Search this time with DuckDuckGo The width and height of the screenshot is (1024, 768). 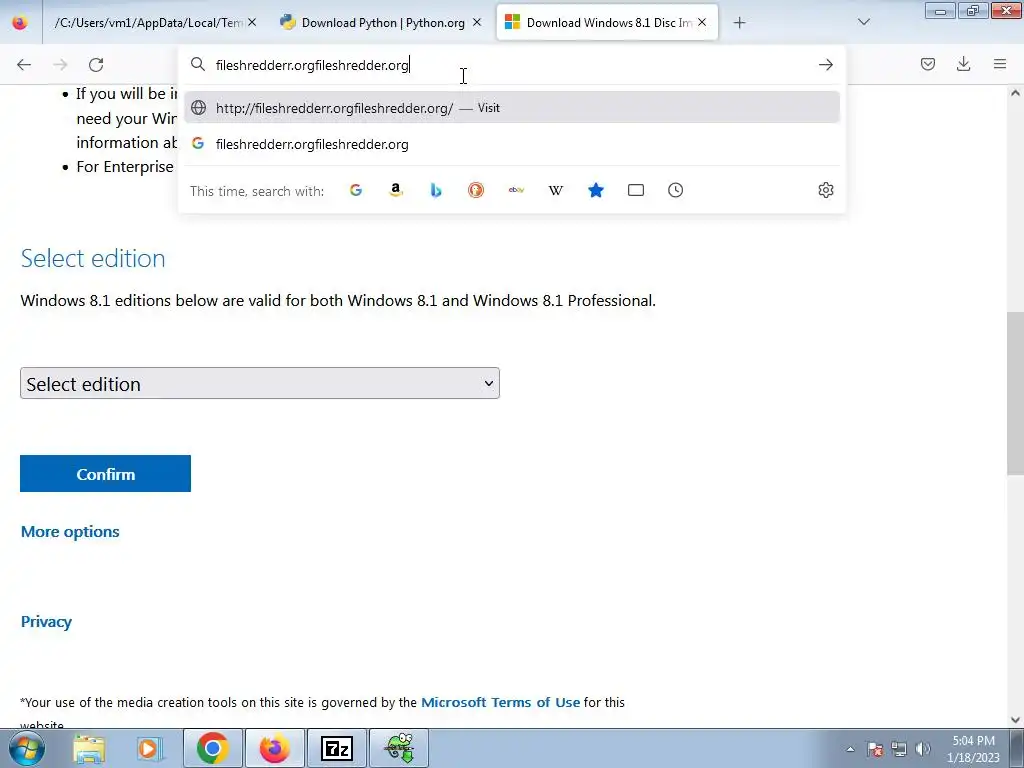tap(475, 190)
